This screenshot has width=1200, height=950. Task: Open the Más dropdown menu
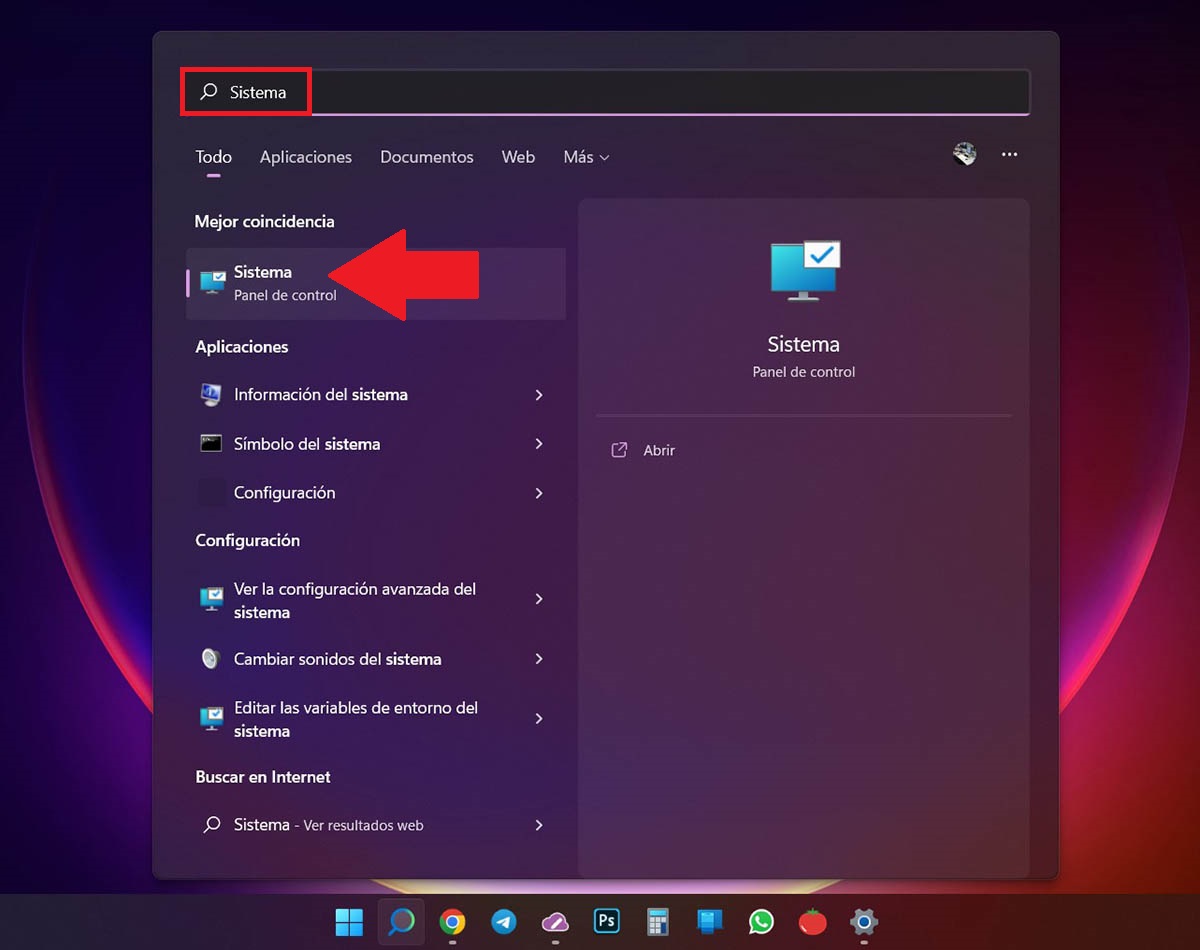click(586, 157)
